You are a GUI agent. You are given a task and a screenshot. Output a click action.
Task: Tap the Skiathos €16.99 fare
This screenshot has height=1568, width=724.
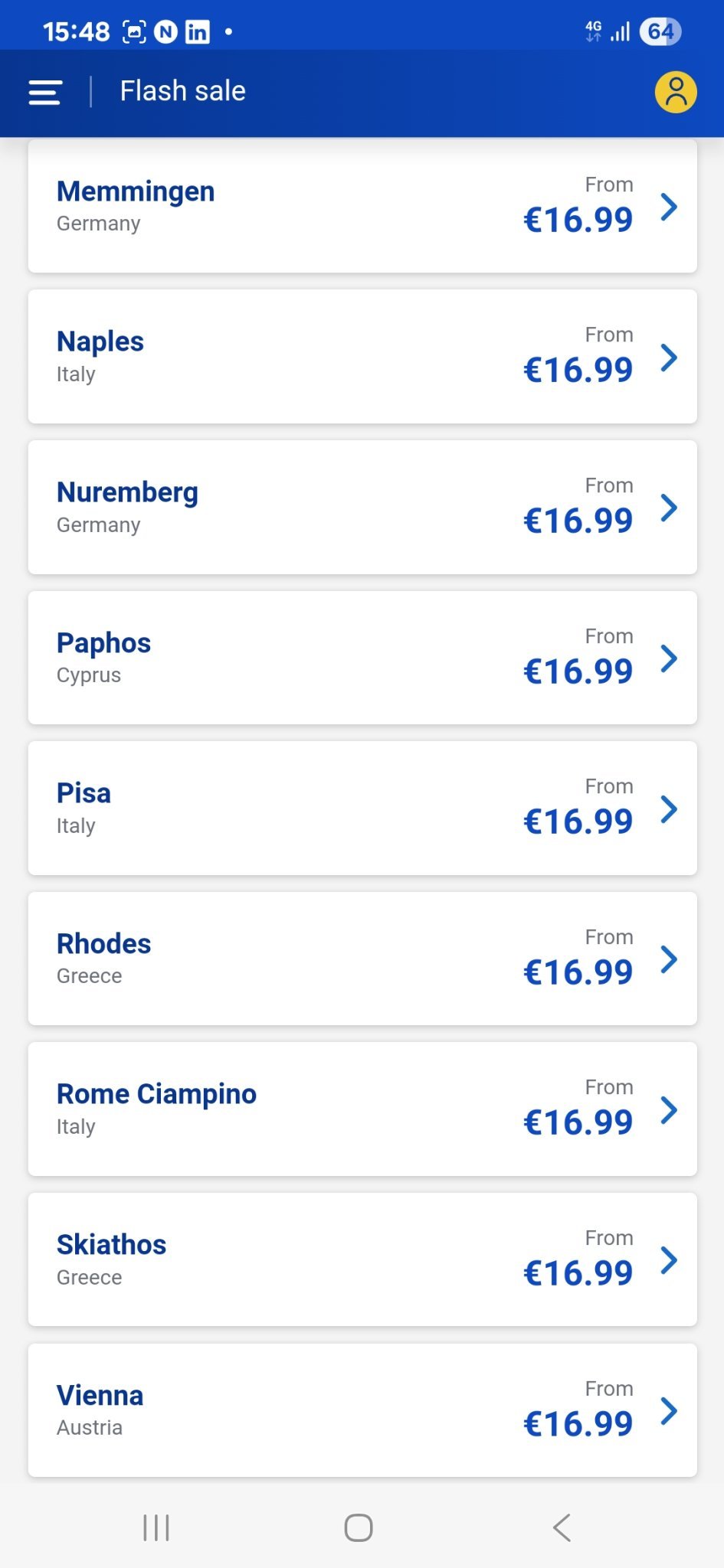click(578, 1273)
